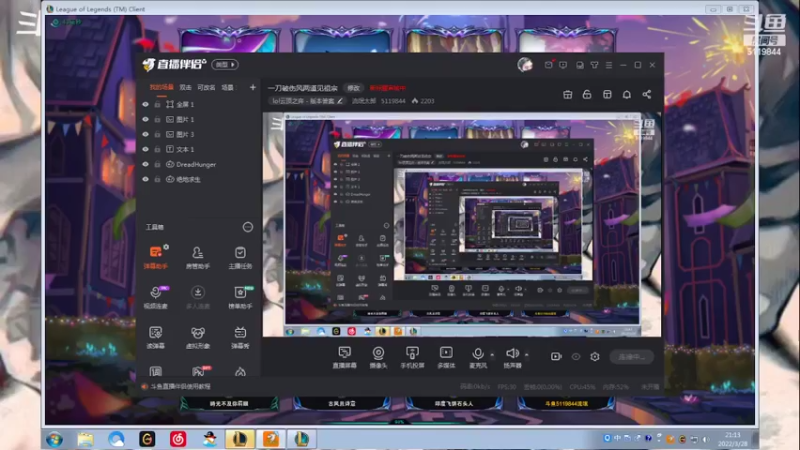This screenshot has width=800, height=450.
Task: Open the PK tool in toolbox
Action: (199, 370)
